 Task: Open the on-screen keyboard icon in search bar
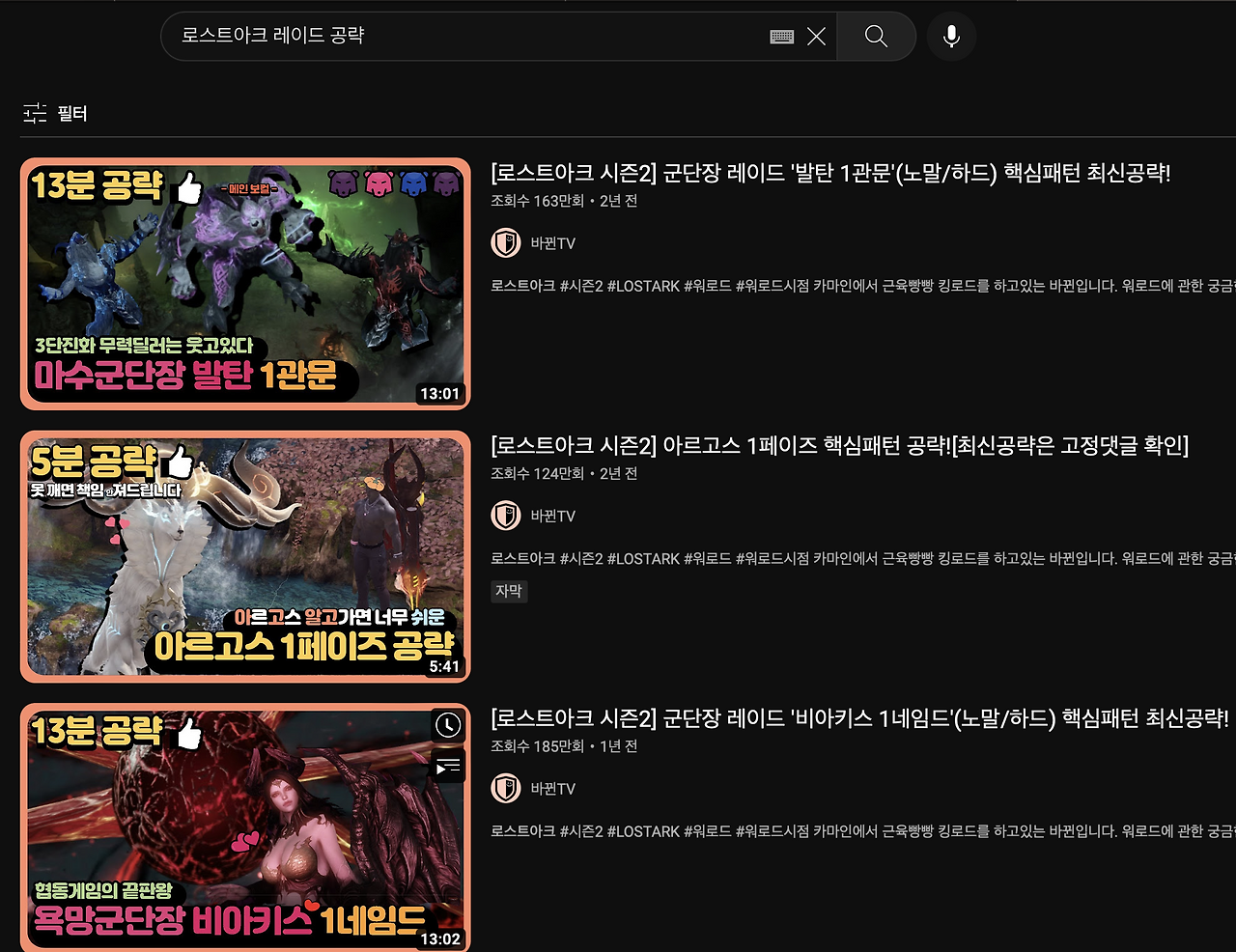[781, 36]
